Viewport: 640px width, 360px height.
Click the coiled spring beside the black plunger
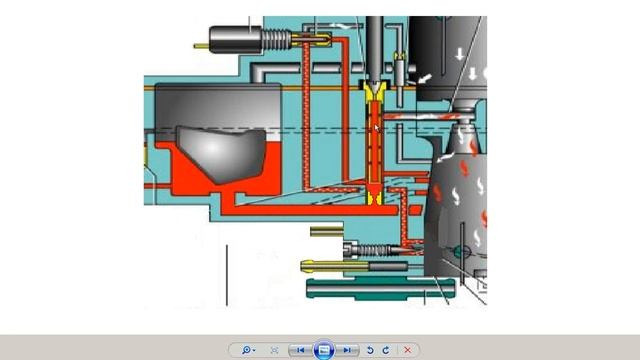(276, 40)
